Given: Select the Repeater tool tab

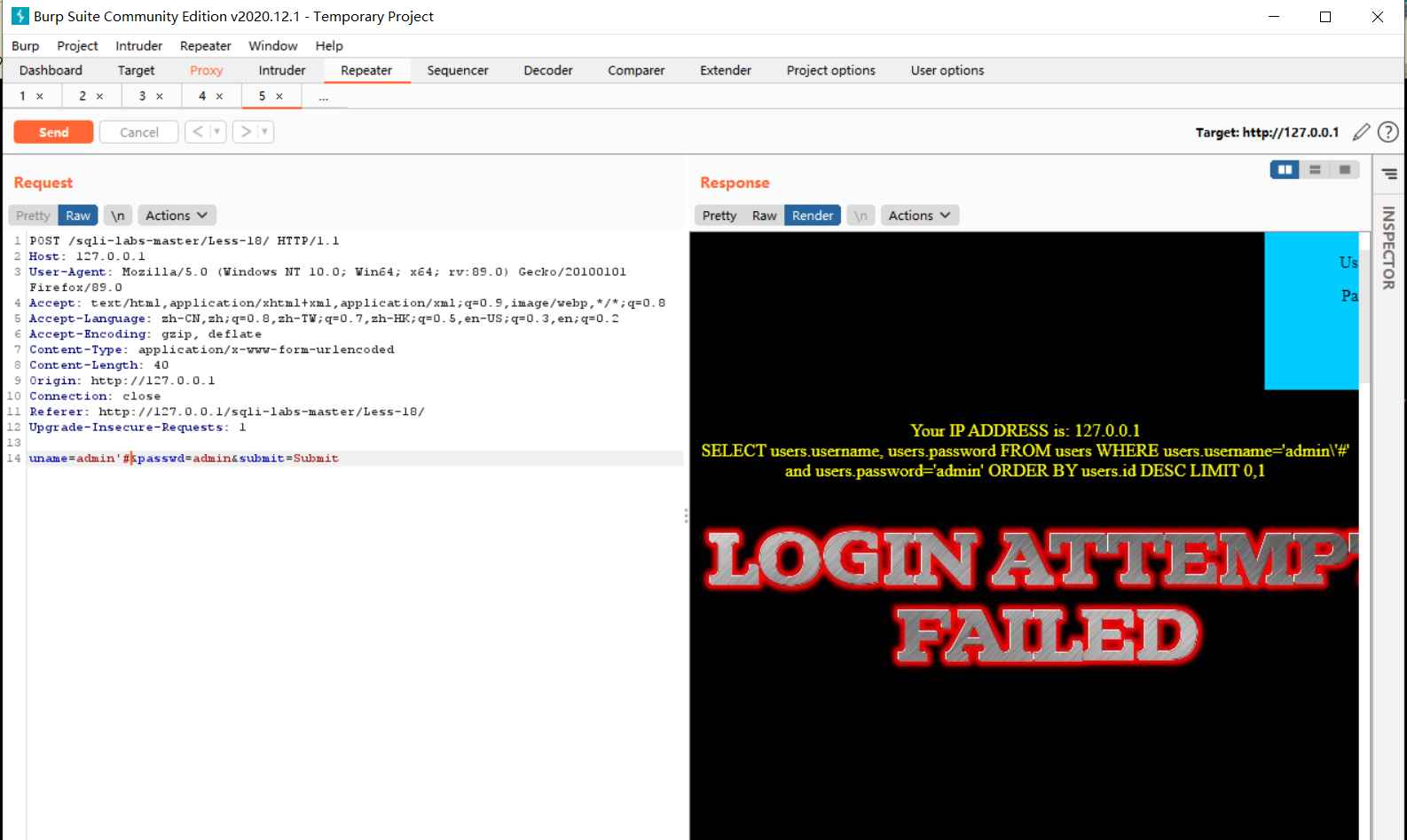Looking at the screenshot, I should (366, 71).
